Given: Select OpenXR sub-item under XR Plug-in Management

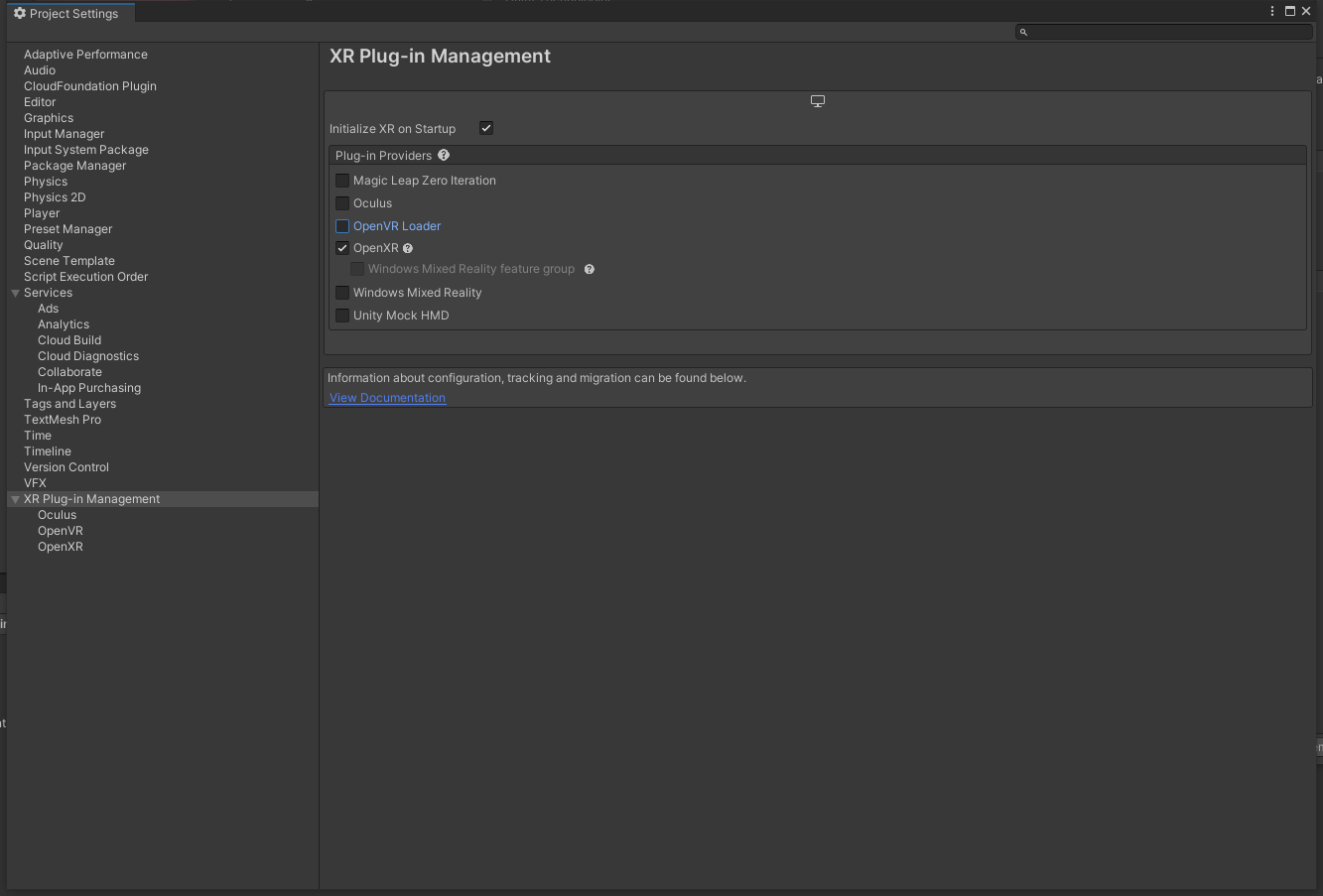Looking at the screenshot, I should click(x=61, y=547).
